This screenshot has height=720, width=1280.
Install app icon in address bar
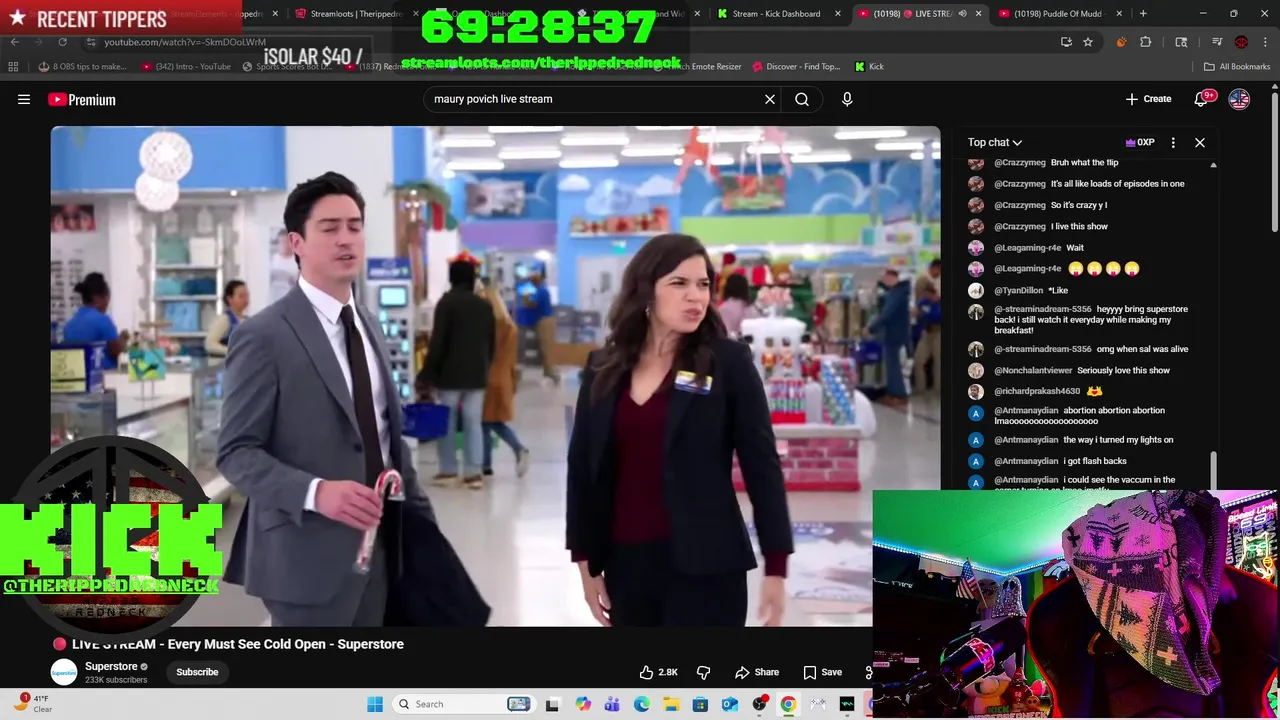pyautogui.click(x=1066, y=42)
